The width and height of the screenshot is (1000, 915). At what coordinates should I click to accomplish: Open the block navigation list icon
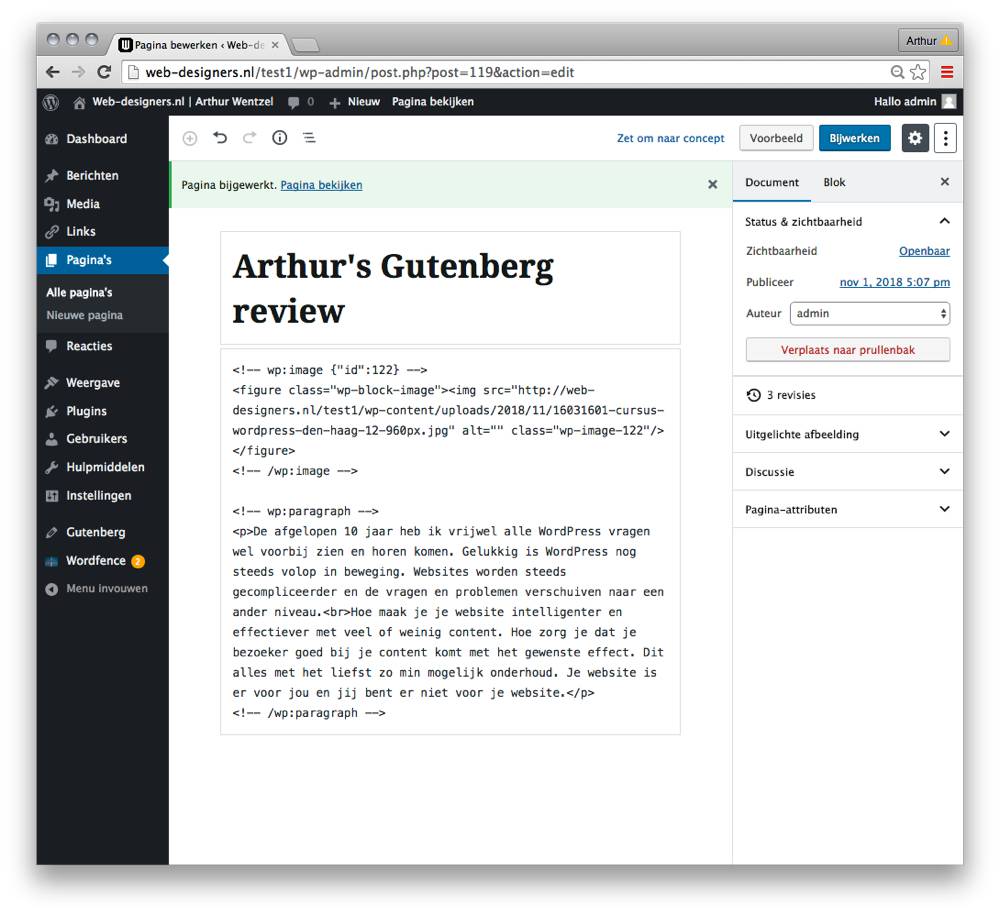[x=309, y=138]
